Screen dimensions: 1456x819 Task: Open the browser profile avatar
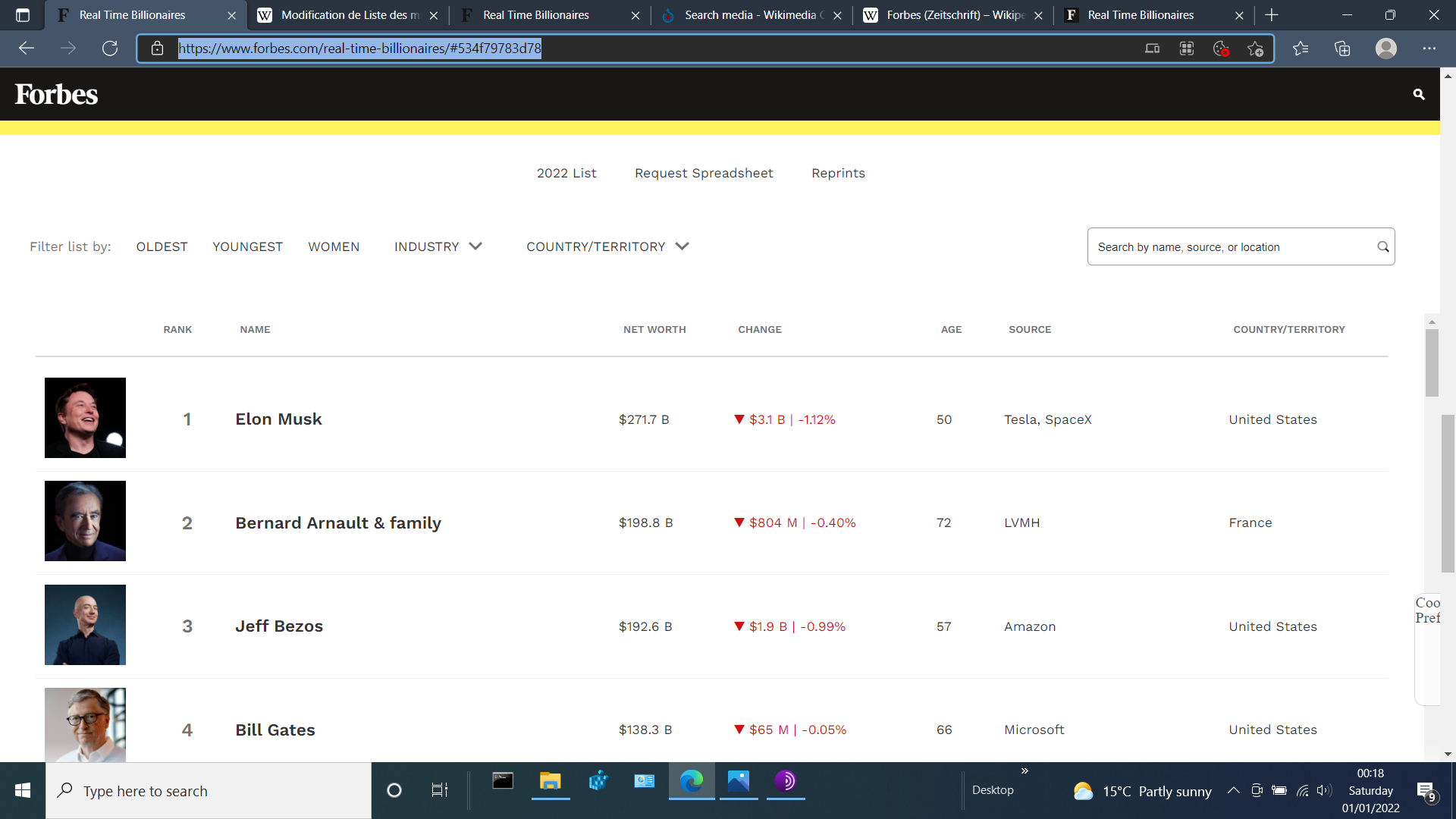(1386, 49)
